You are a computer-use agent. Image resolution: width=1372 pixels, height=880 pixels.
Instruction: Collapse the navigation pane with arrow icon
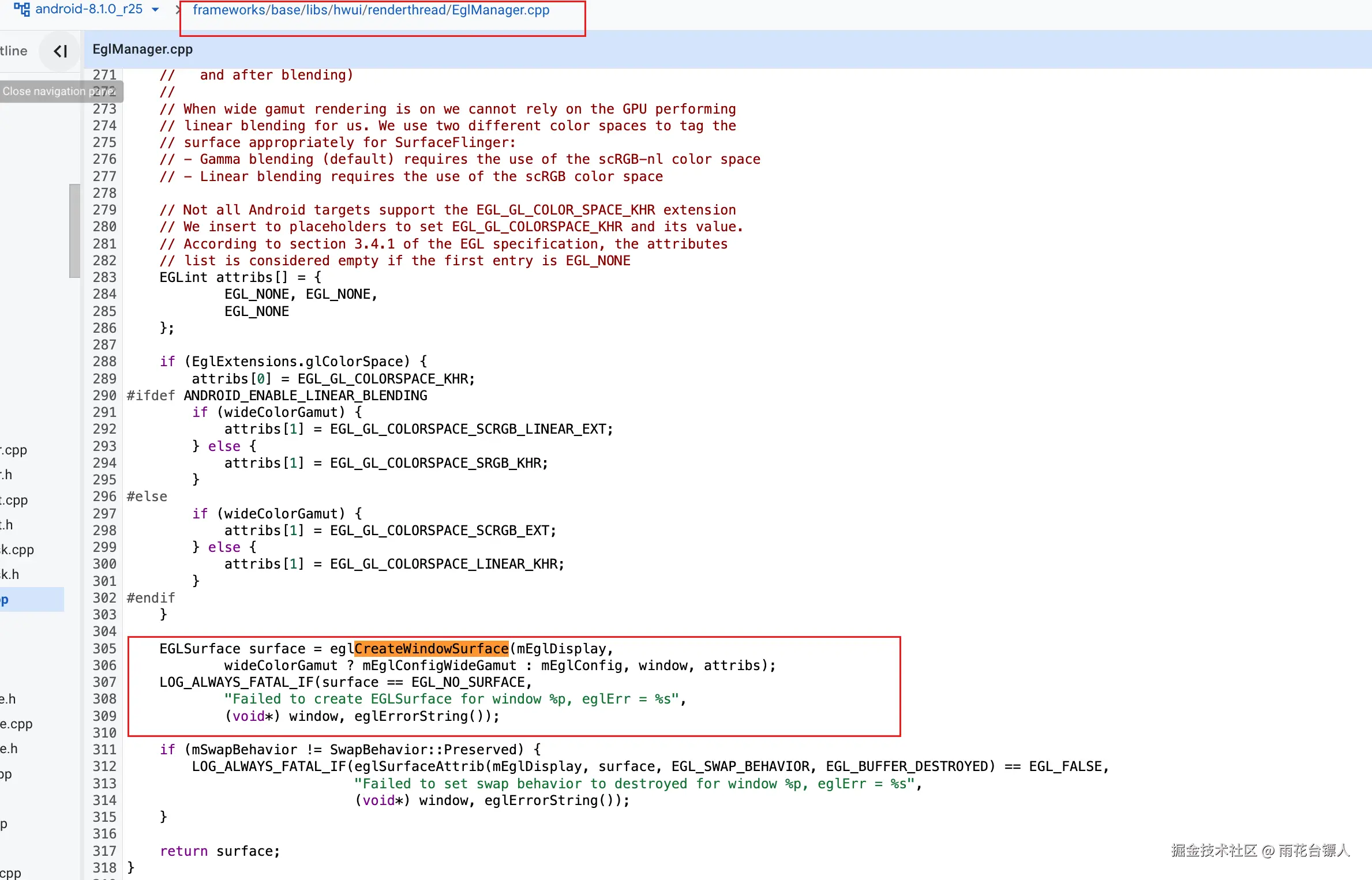coord(60,51)
